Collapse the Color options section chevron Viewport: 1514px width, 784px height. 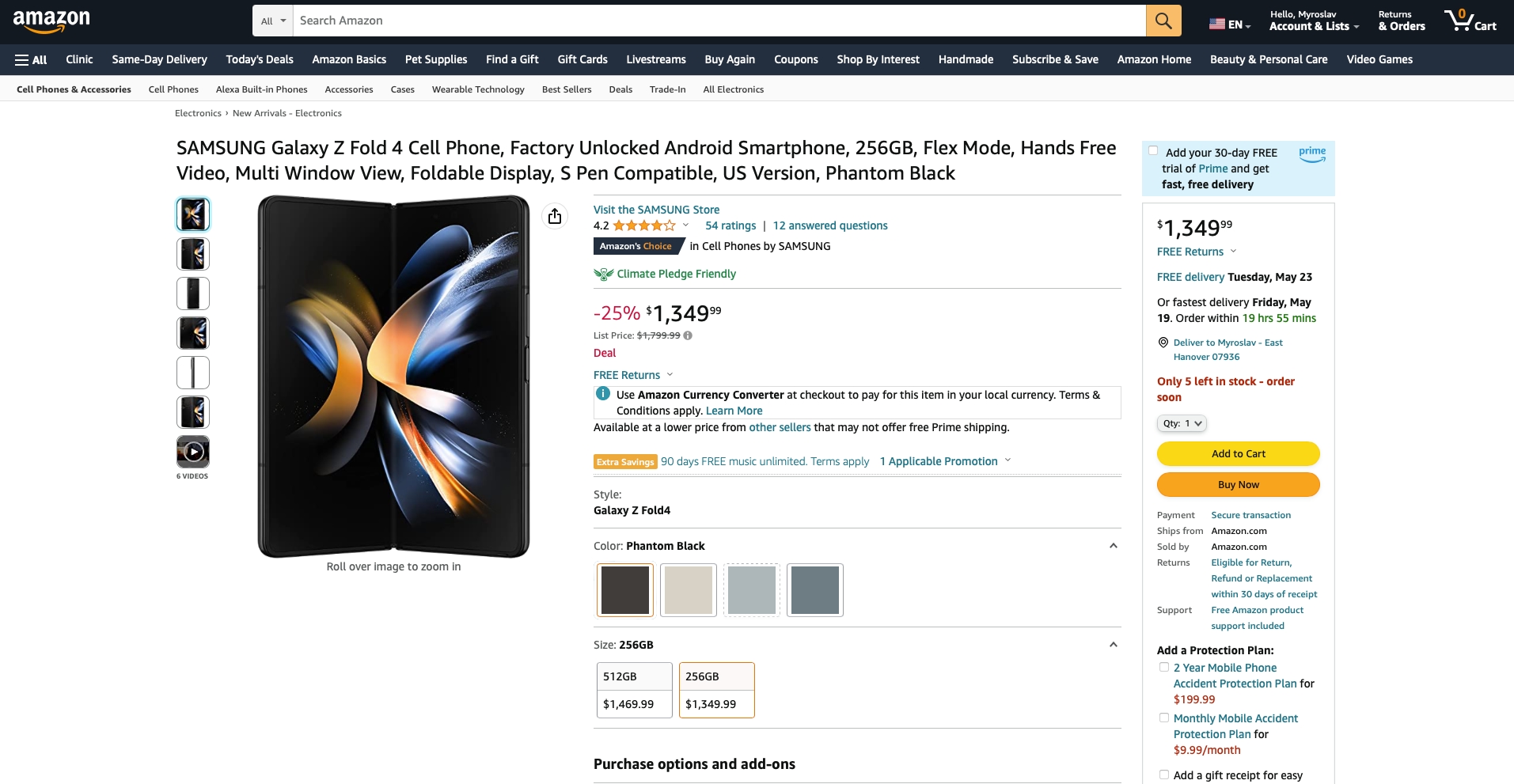click(1113, 546)
